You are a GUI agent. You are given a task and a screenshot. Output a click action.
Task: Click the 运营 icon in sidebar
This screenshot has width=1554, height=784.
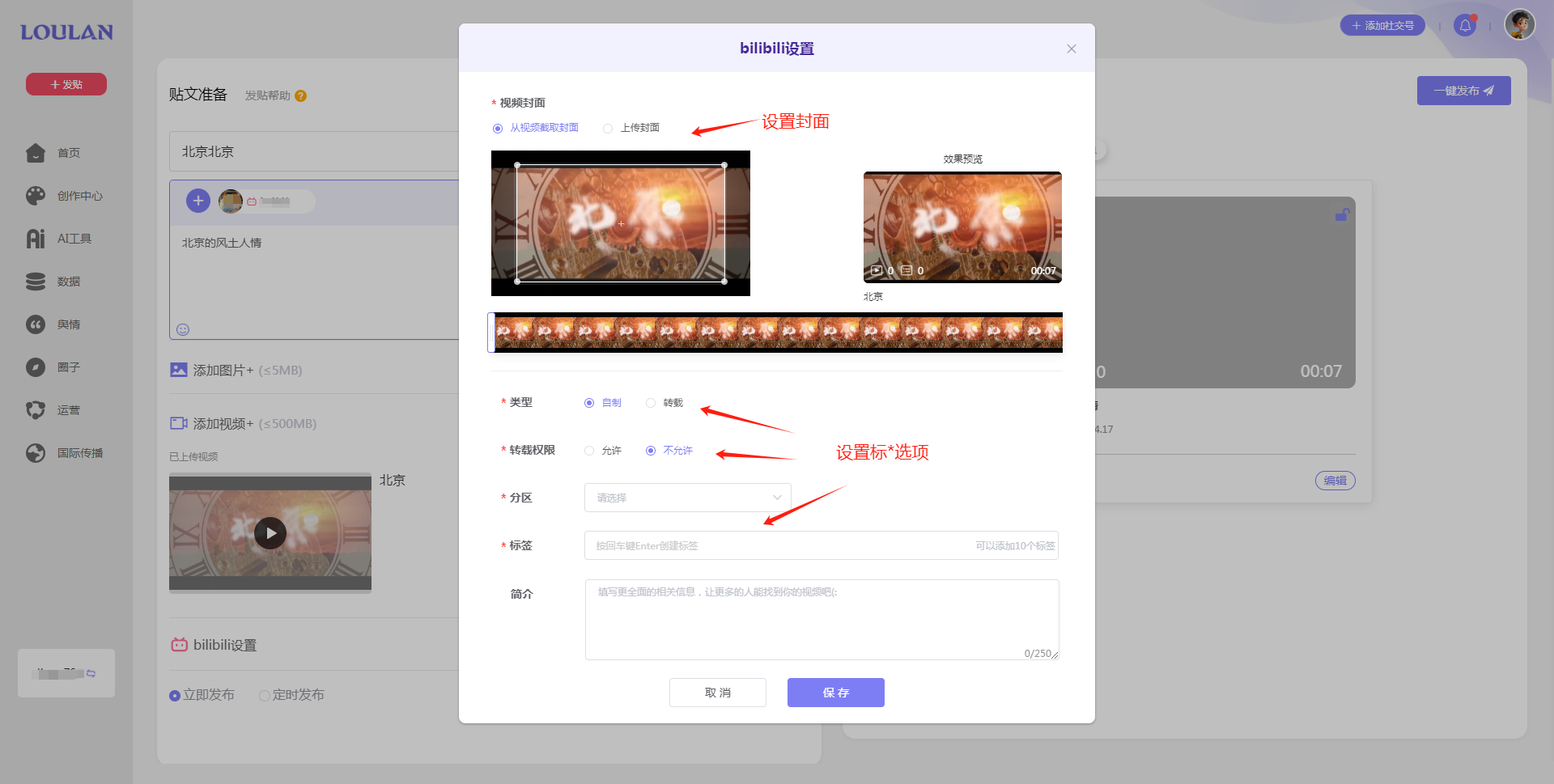pos(36,410)
